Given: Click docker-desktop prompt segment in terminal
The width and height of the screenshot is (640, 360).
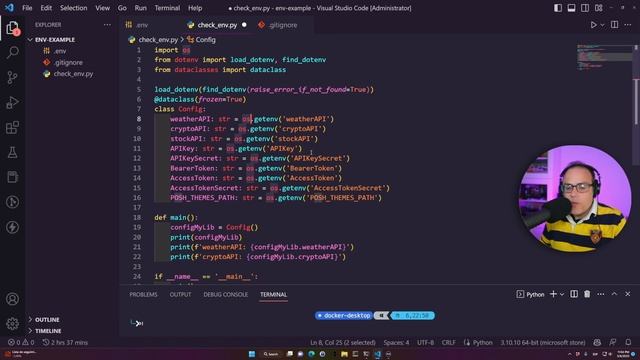Looking at the screenshot, I should pos(344,316).
